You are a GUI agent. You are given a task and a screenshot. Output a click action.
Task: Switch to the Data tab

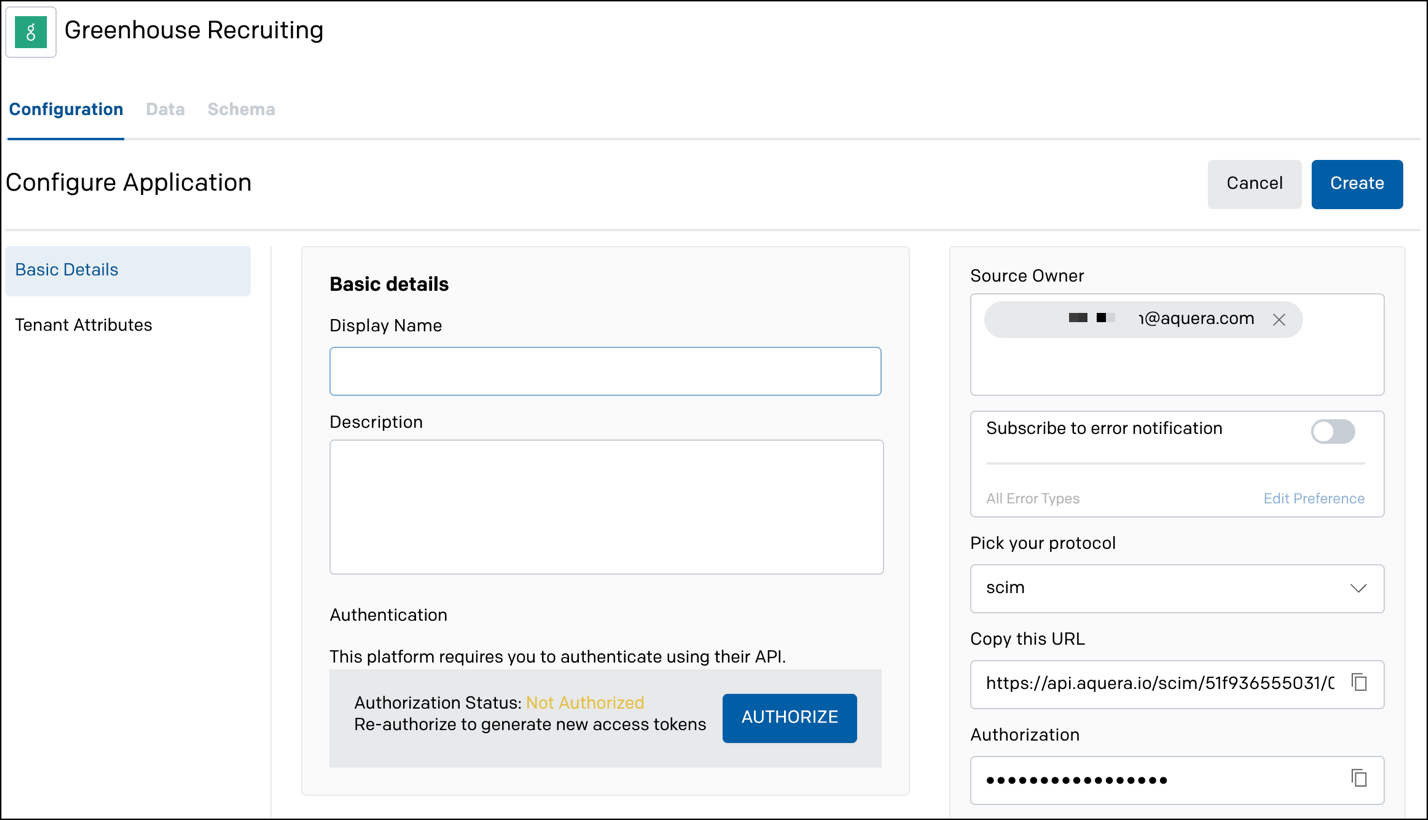(x=165, y=109)
